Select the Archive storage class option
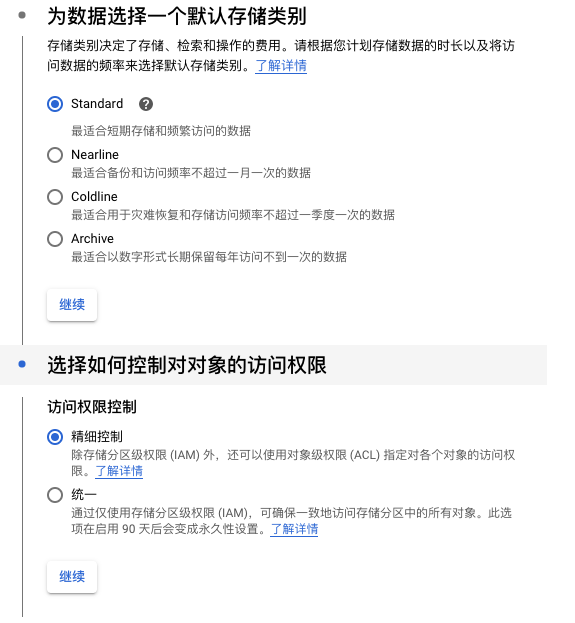The width and height of the screenshot is (575, 623). pyautogui.click(x=55, y=239)
